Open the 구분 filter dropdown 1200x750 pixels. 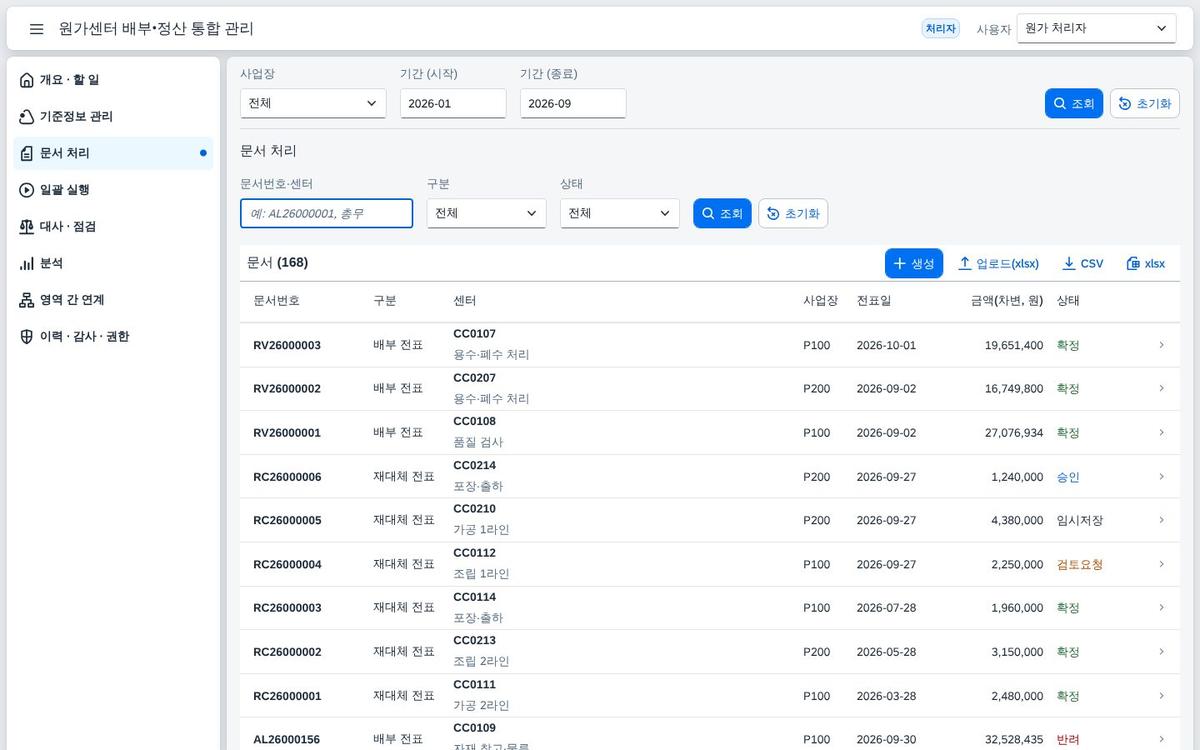(486, 213)
